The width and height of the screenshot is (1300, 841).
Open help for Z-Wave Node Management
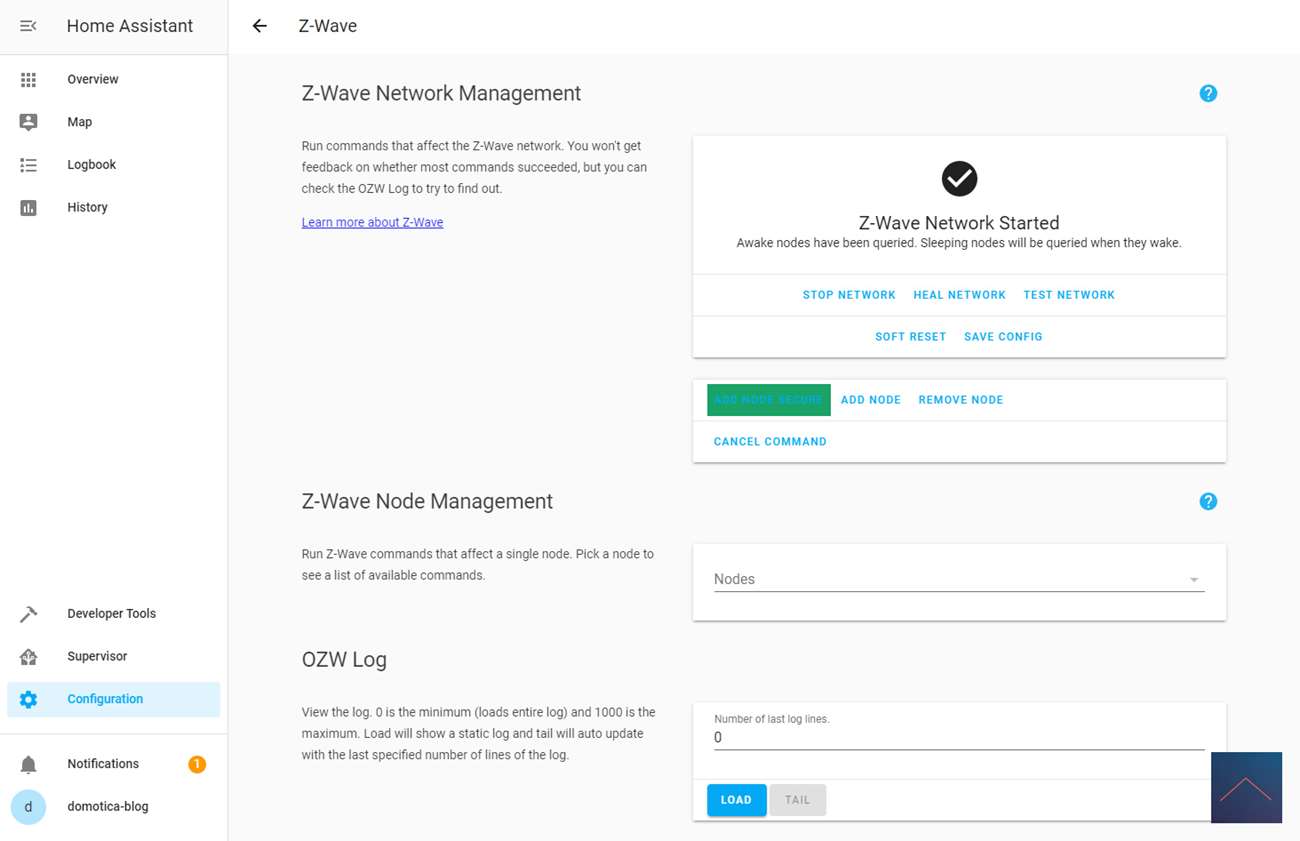pyautogui.click(x=1208, y=501)
